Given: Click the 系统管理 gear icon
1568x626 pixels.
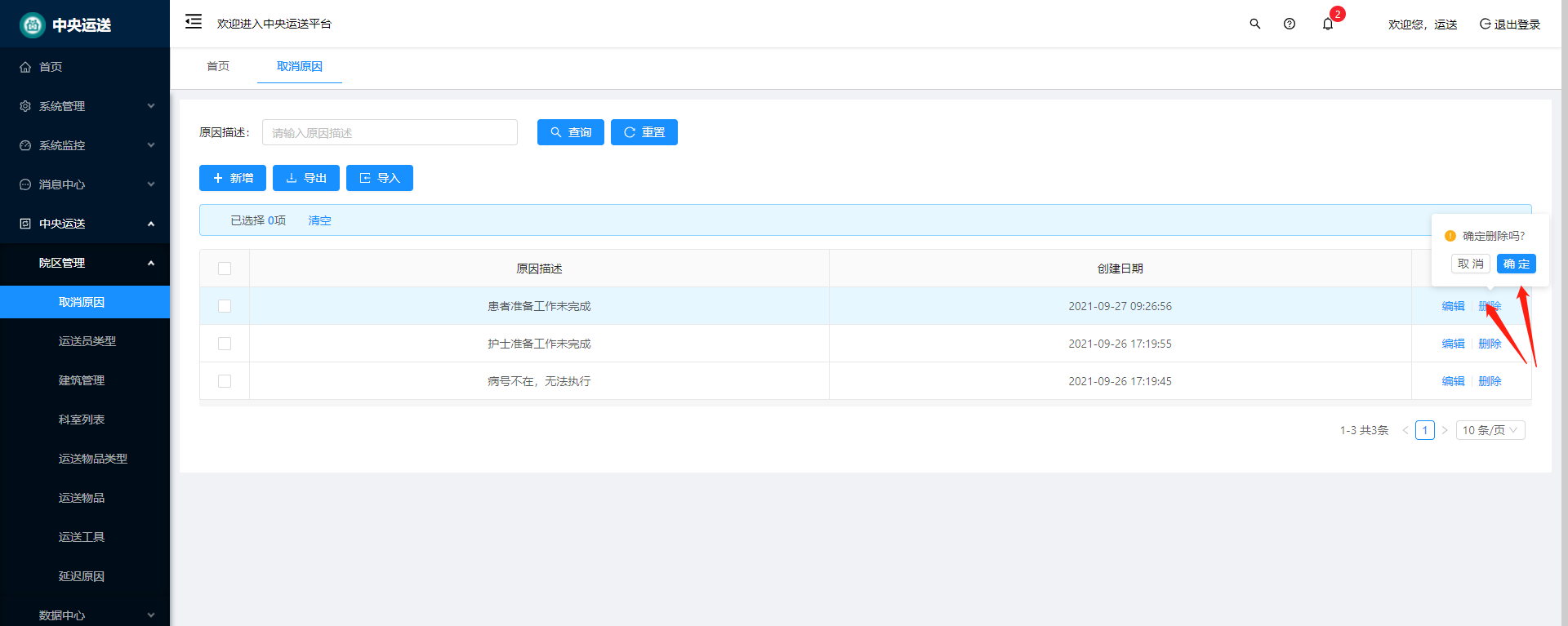Looking at the screenshot, I should coord(25,106).
